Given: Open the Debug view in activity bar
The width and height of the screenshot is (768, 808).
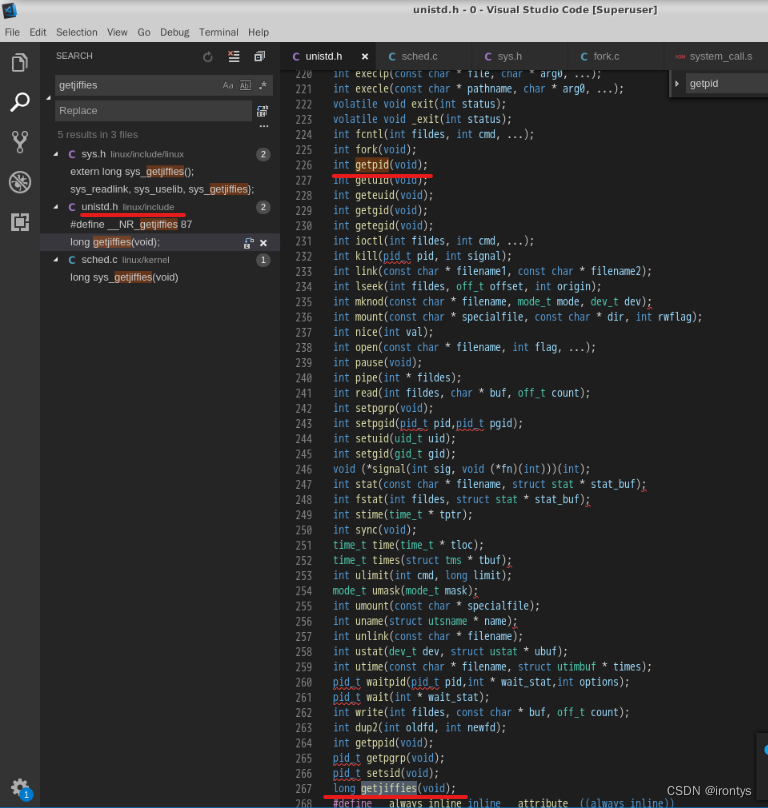Looking at the screenshot, I should [19, 181].
